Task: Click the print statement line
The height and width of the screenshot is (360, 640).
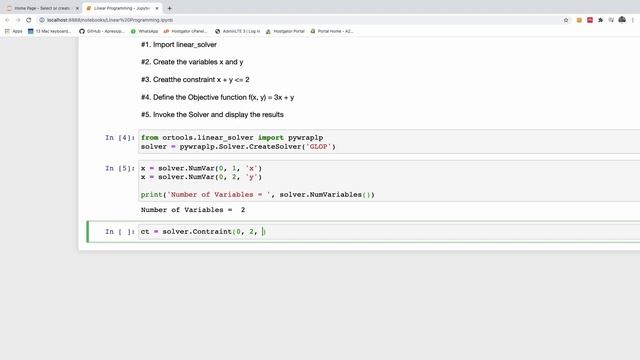Action: pos(258,195)
